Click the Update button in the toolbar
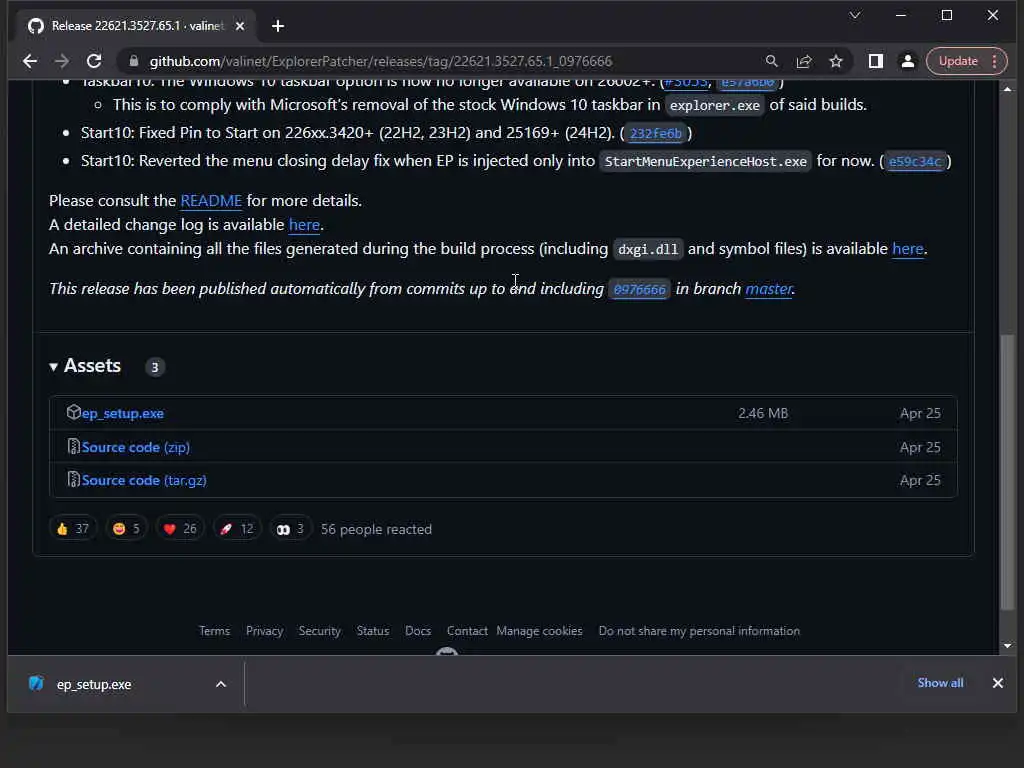The height and width of the screenshot is (768, 1024). click(x=958, y=61)
